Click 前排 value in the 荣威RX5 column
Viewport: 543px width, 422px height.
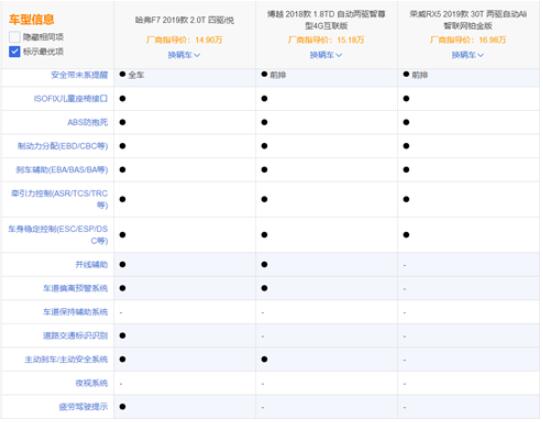point(420,75)
